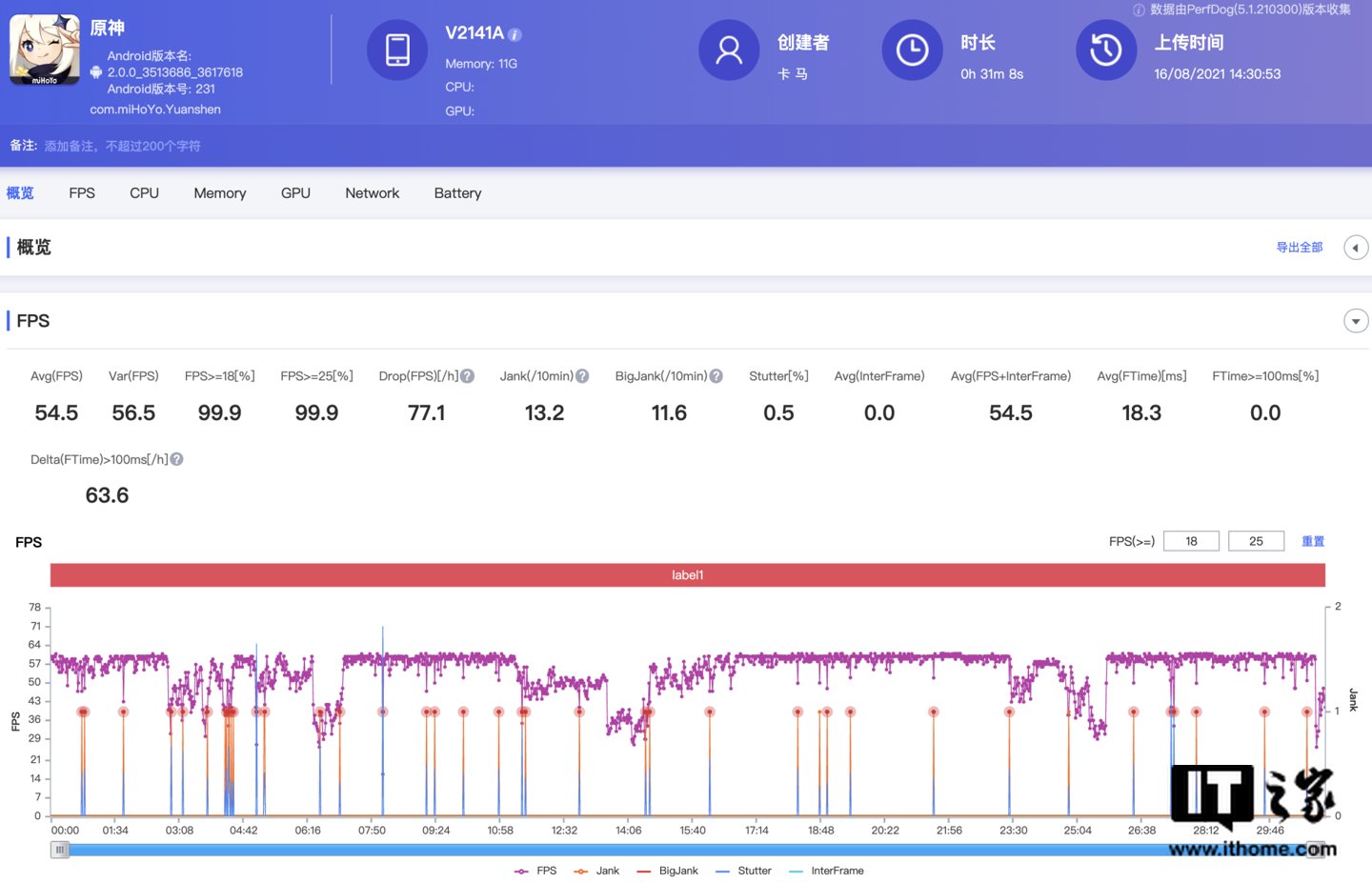Click the left handle of the time range slider

(60, 850)
